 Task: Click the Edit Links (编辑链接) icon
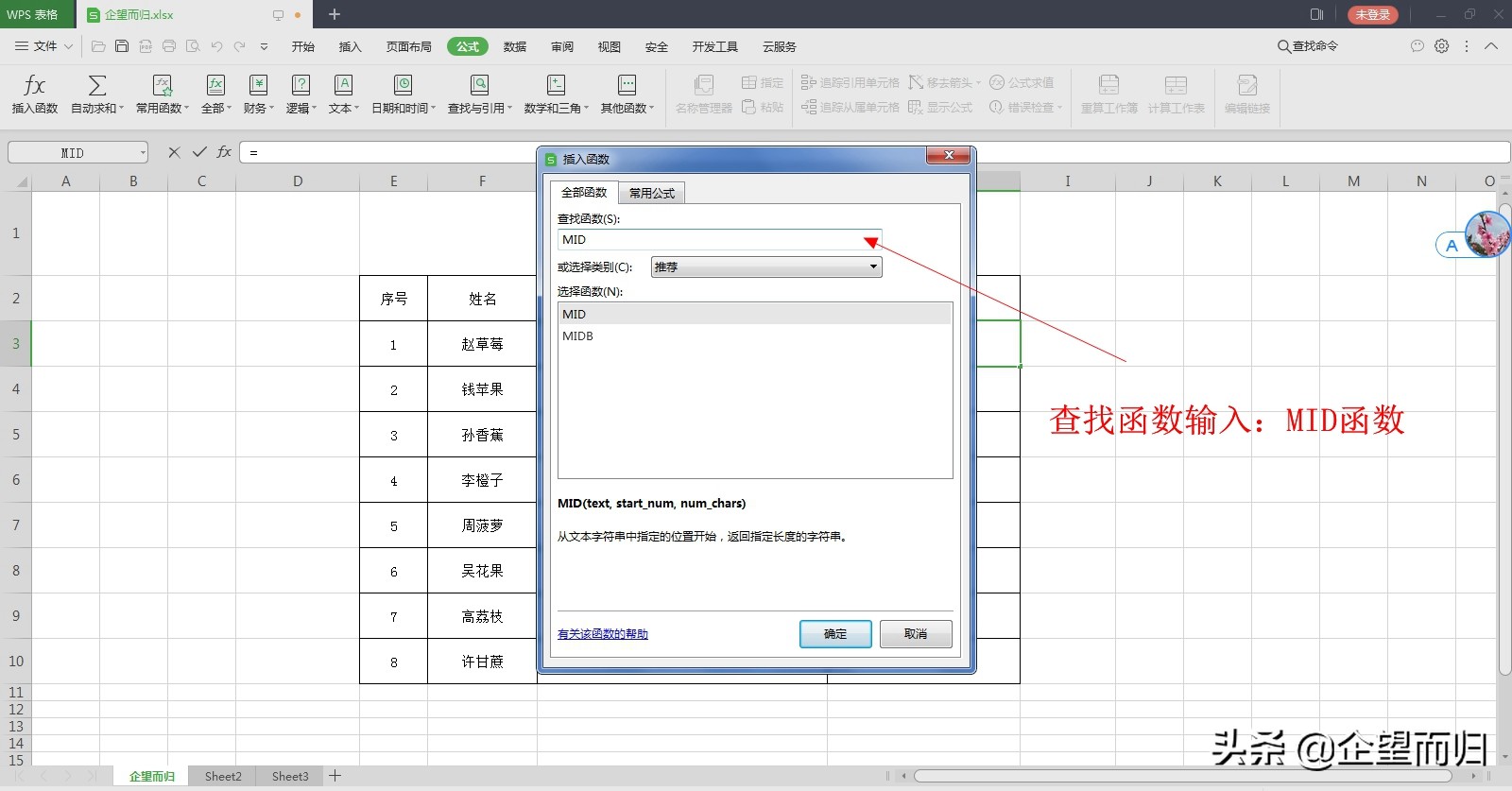[1247, 85]
